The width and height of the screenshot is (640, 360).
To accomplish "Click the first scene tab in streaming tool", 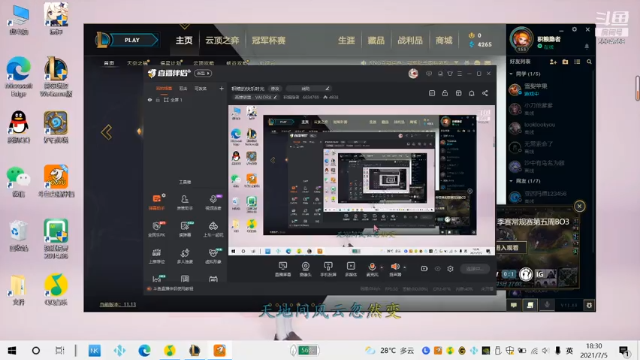I will [164, 88].
